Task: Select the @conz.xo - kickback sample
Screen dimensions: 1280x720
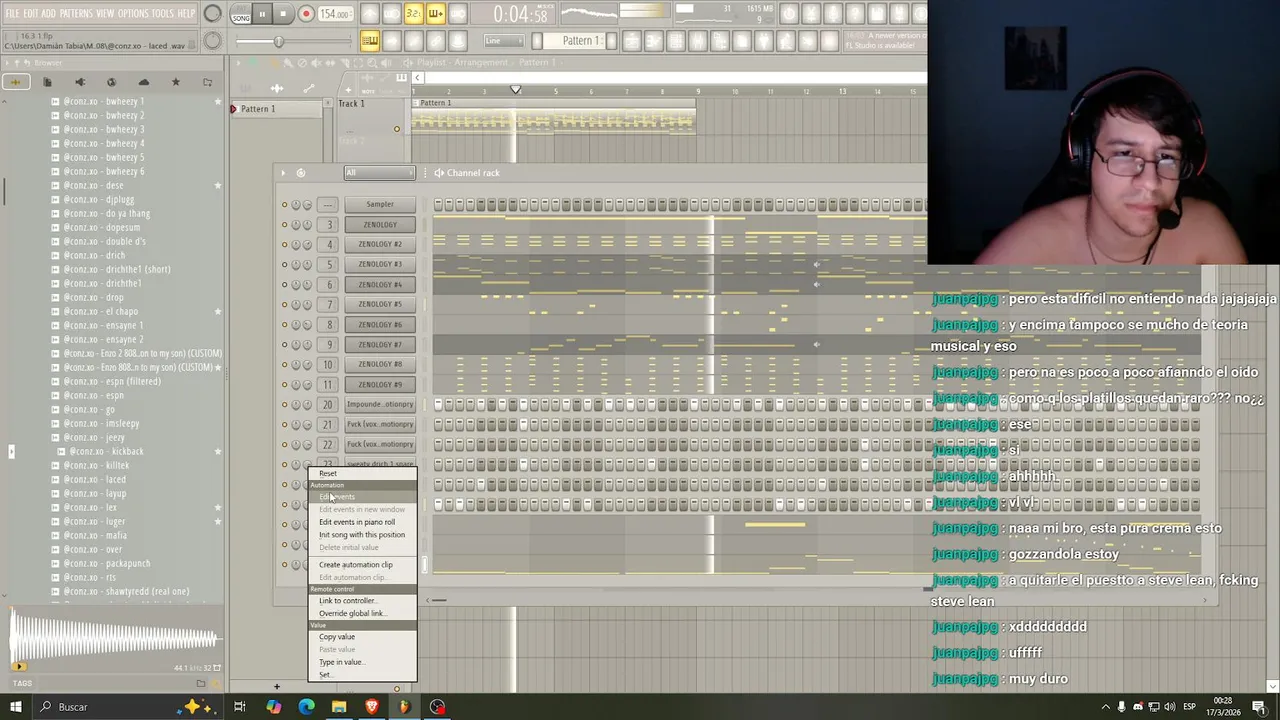Action: (x=106, y=451)
